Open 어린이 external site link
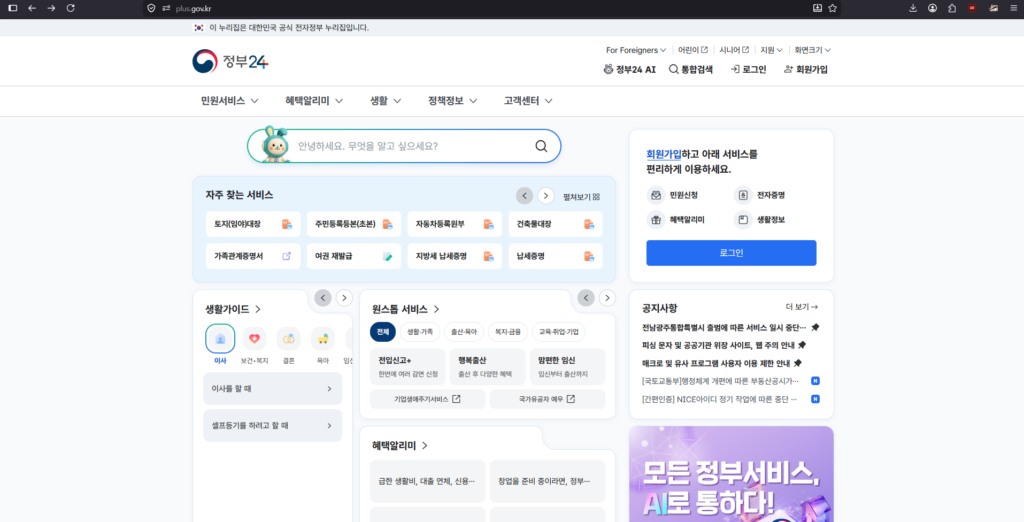Viewport: 1024px width, 522px height. 692,50
